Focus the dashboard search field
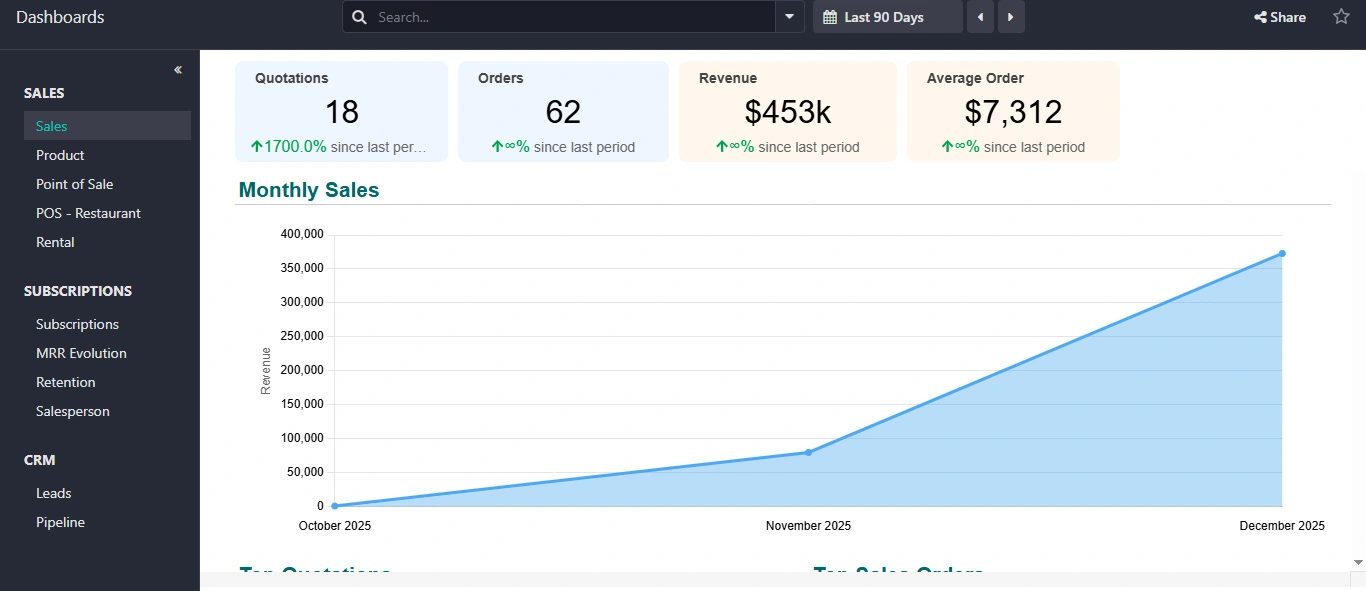The width and height of the screenshot is (1366, 591). pos(570,17)
